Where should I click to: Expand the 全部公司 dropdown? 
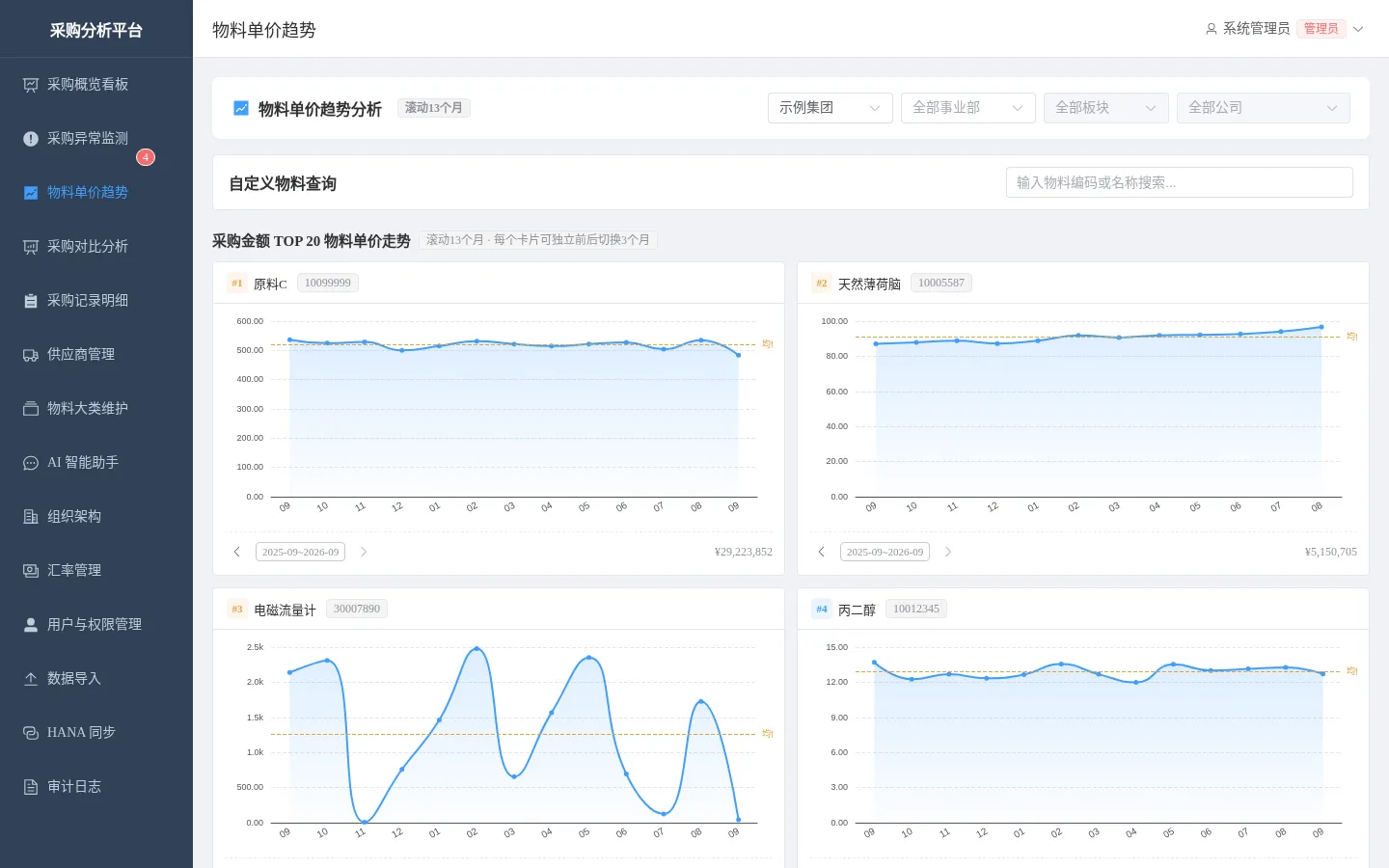pos(1264,108)
